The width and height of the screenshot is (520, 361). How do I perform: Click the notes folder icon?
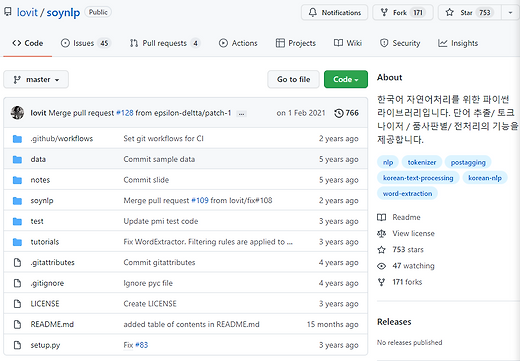point(17,180)
